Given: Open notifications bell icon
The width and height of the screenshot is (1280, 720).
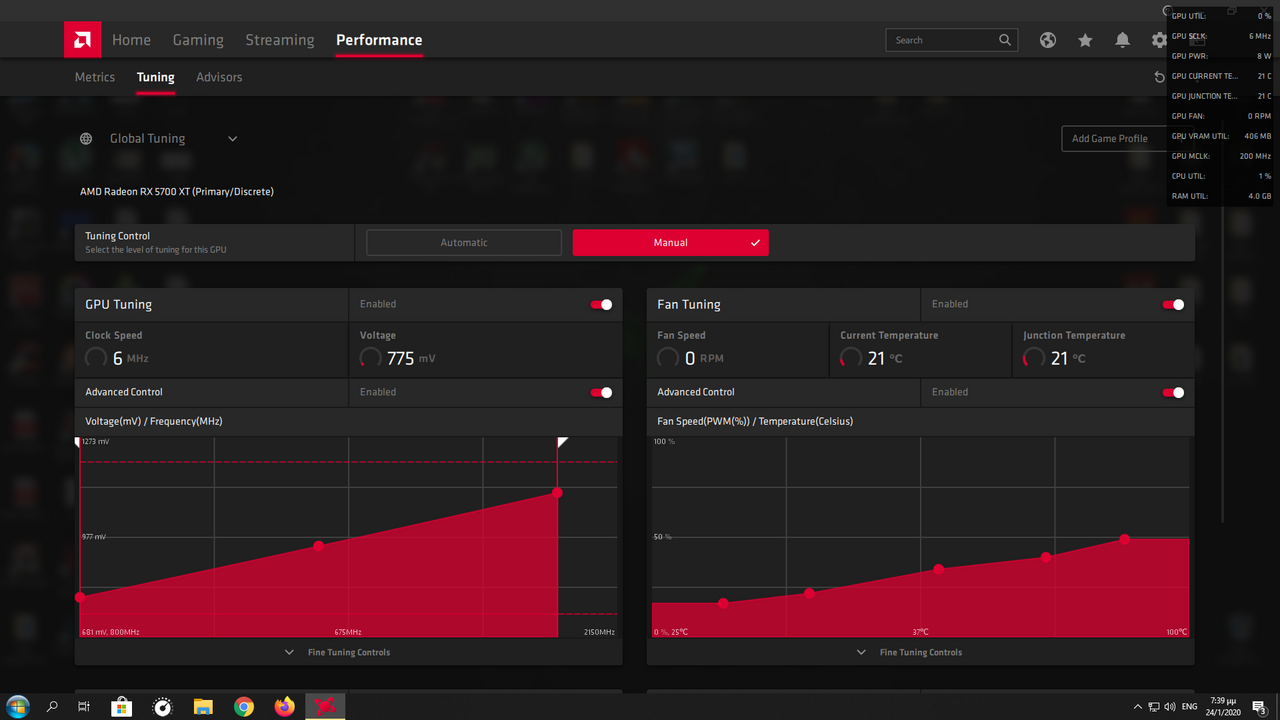Looking at the screenshot, I should (x=1123, y=40).
